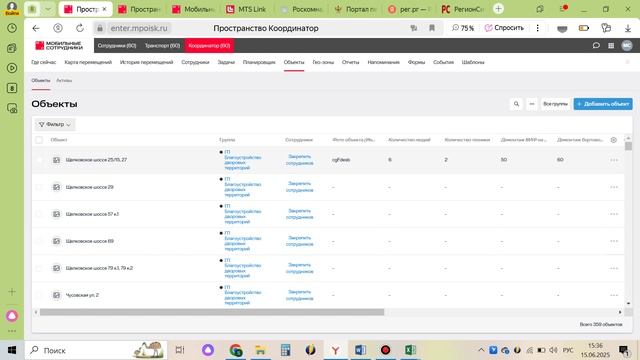Switch to the Транспорт (60) workspace tab

coord(162,46)
